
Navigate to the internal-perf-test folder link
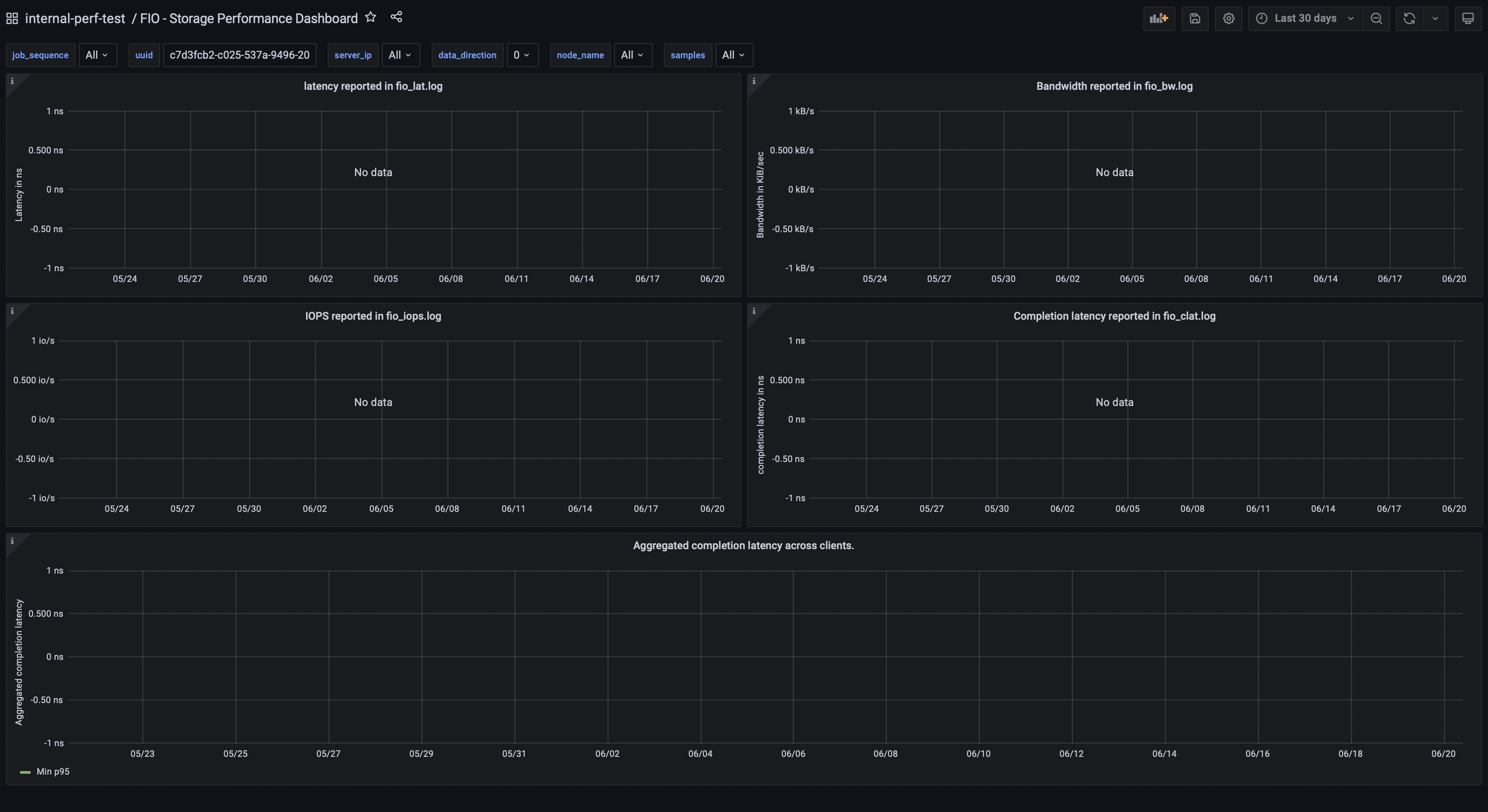[75, 18]
